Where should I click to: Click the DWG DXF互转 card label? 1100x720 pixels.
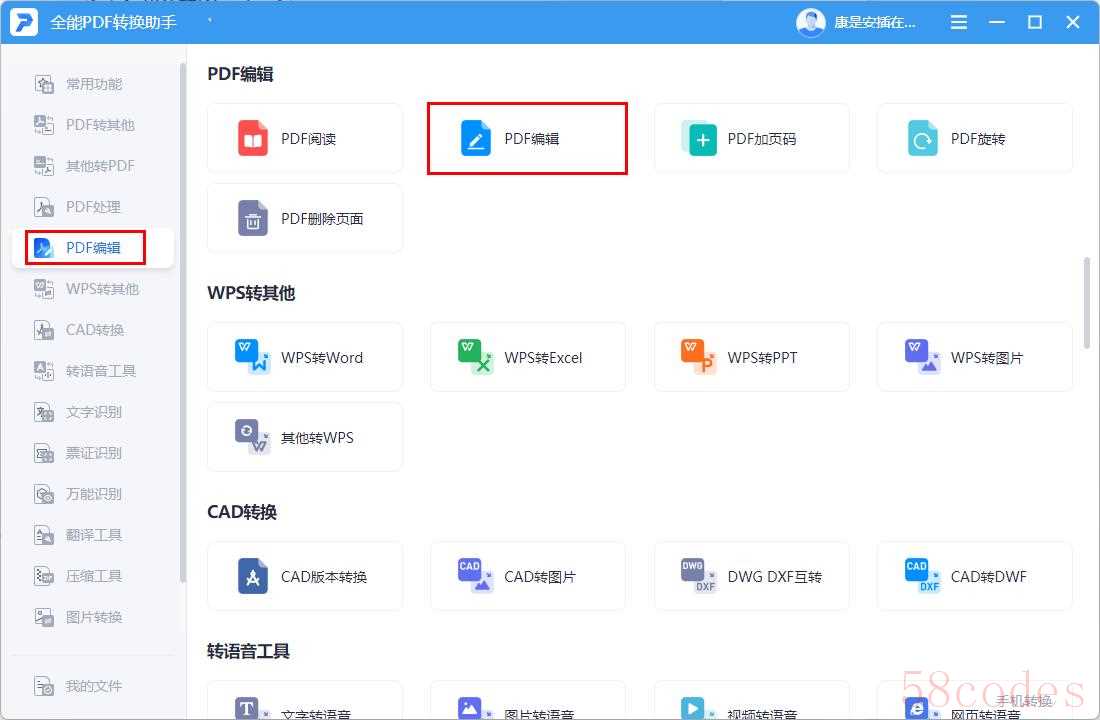click(774, 576)
